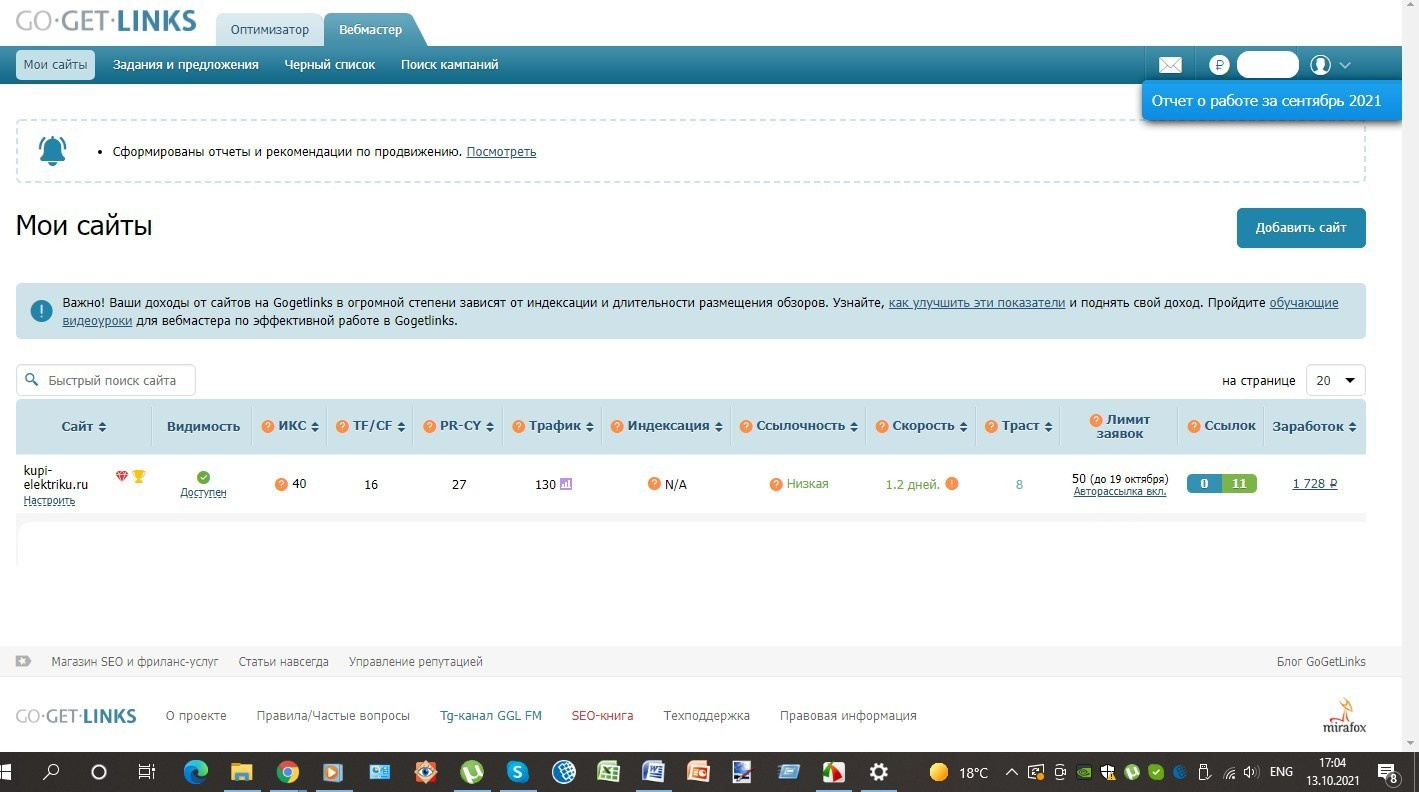Sort the table by Трафик column
Viewport: 1419px width, 792px height.
point(590,427)
